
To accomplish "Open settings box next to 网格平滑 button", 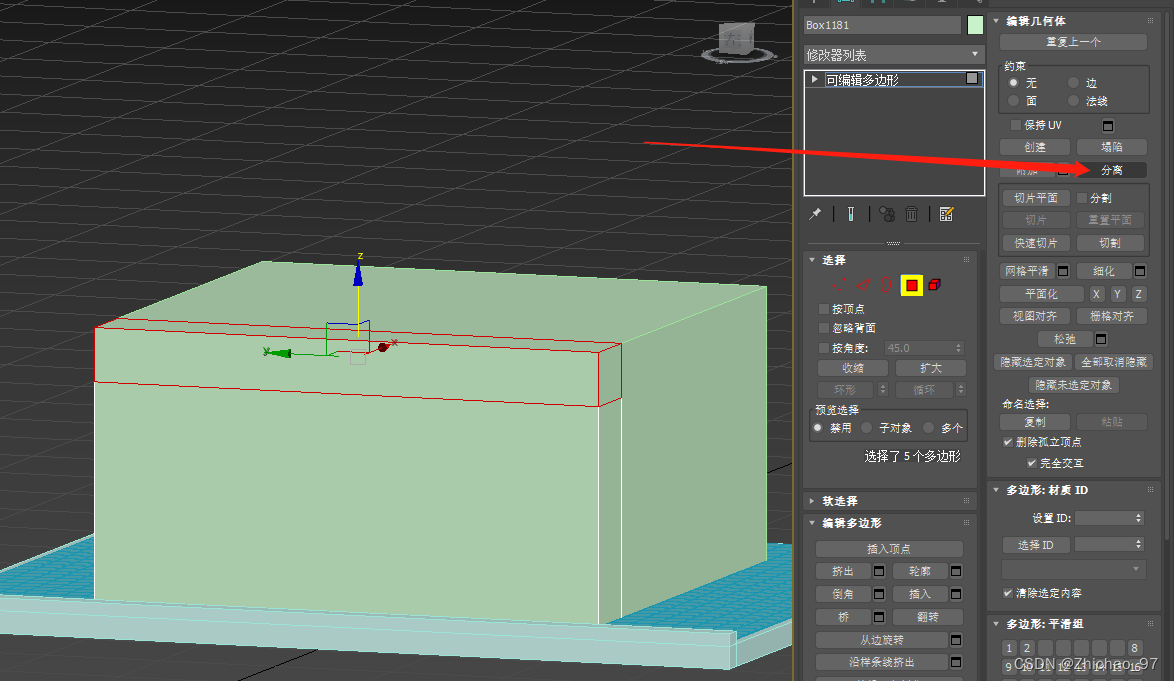I will pyautogui.click(x=1062, y=271).
